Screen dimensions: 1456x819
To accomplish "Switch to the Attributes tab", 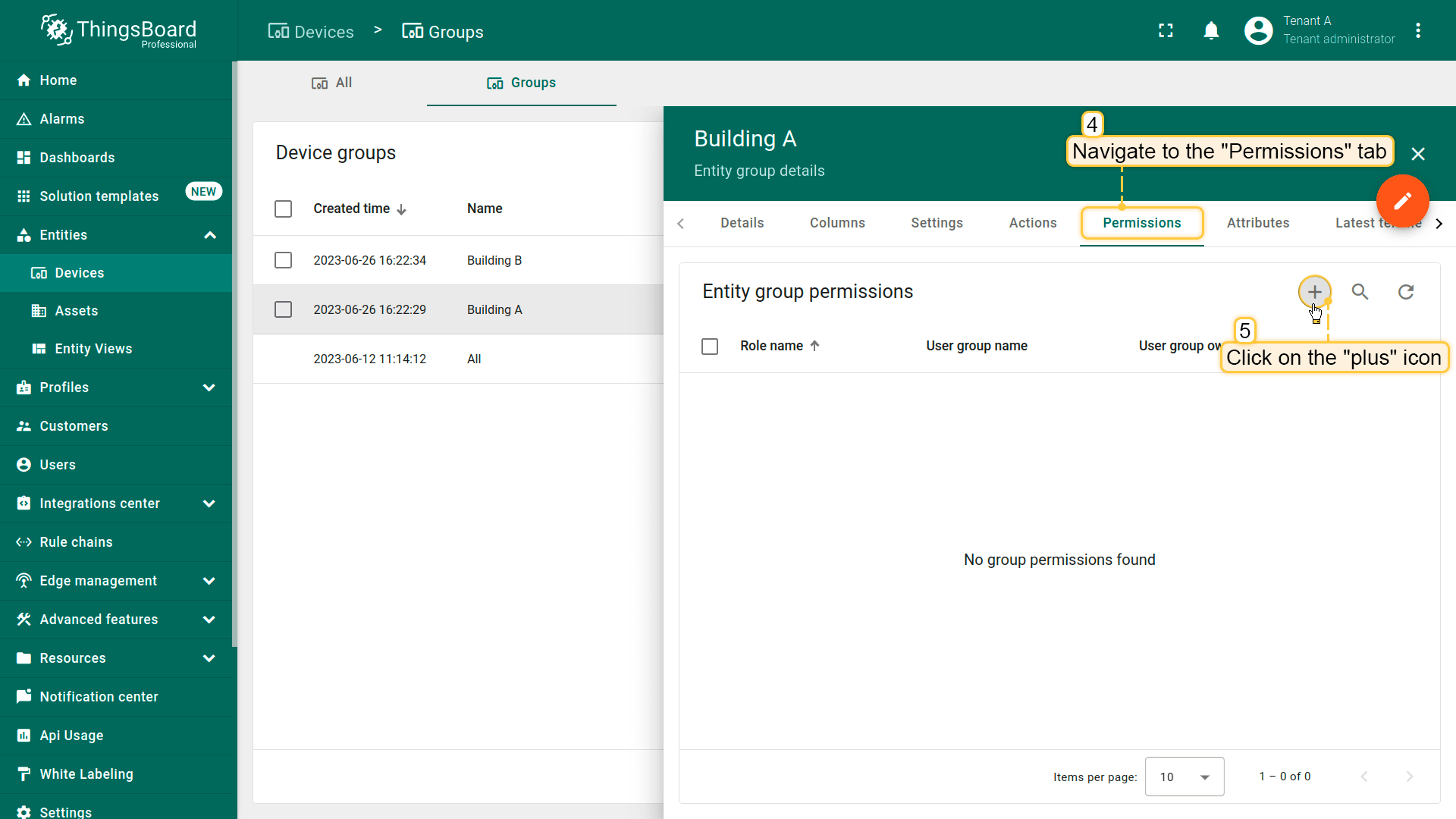I will tap(1258, 223).
